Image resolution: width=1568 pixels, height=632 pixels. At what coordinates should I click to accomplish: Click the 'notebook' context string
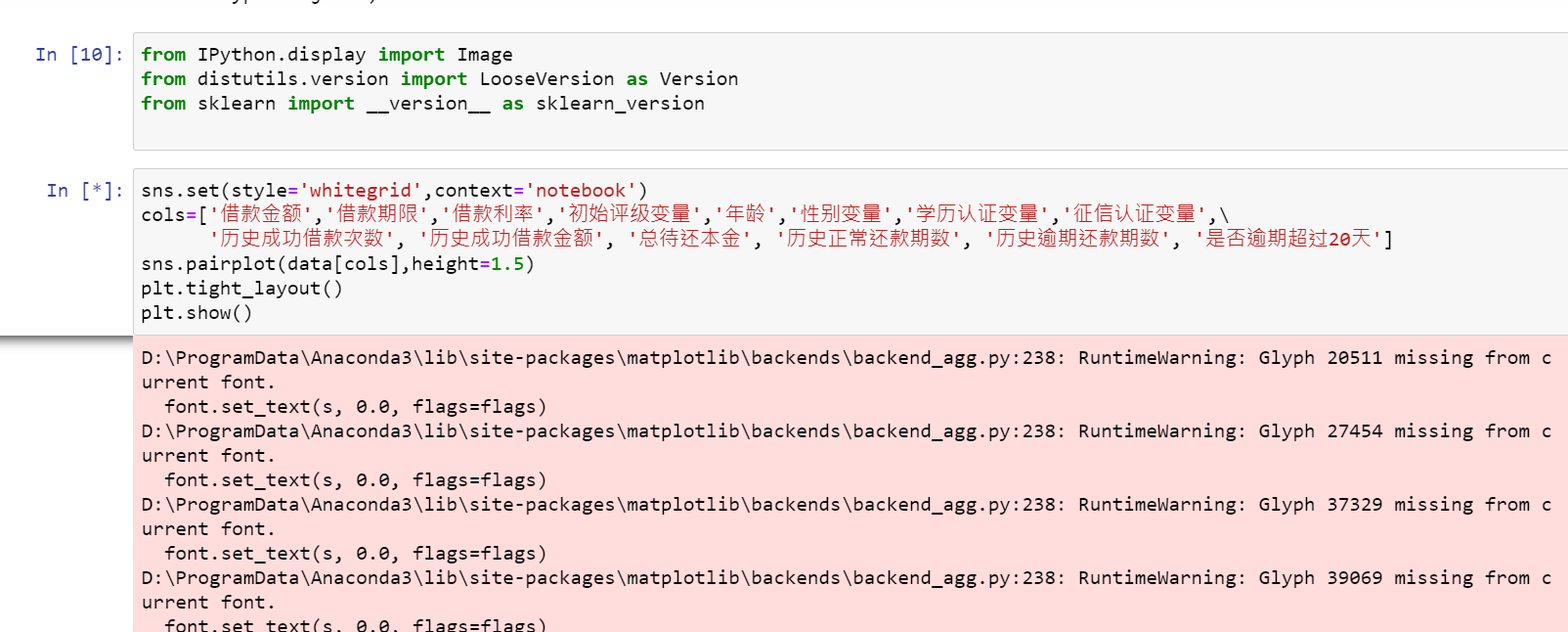581,191
